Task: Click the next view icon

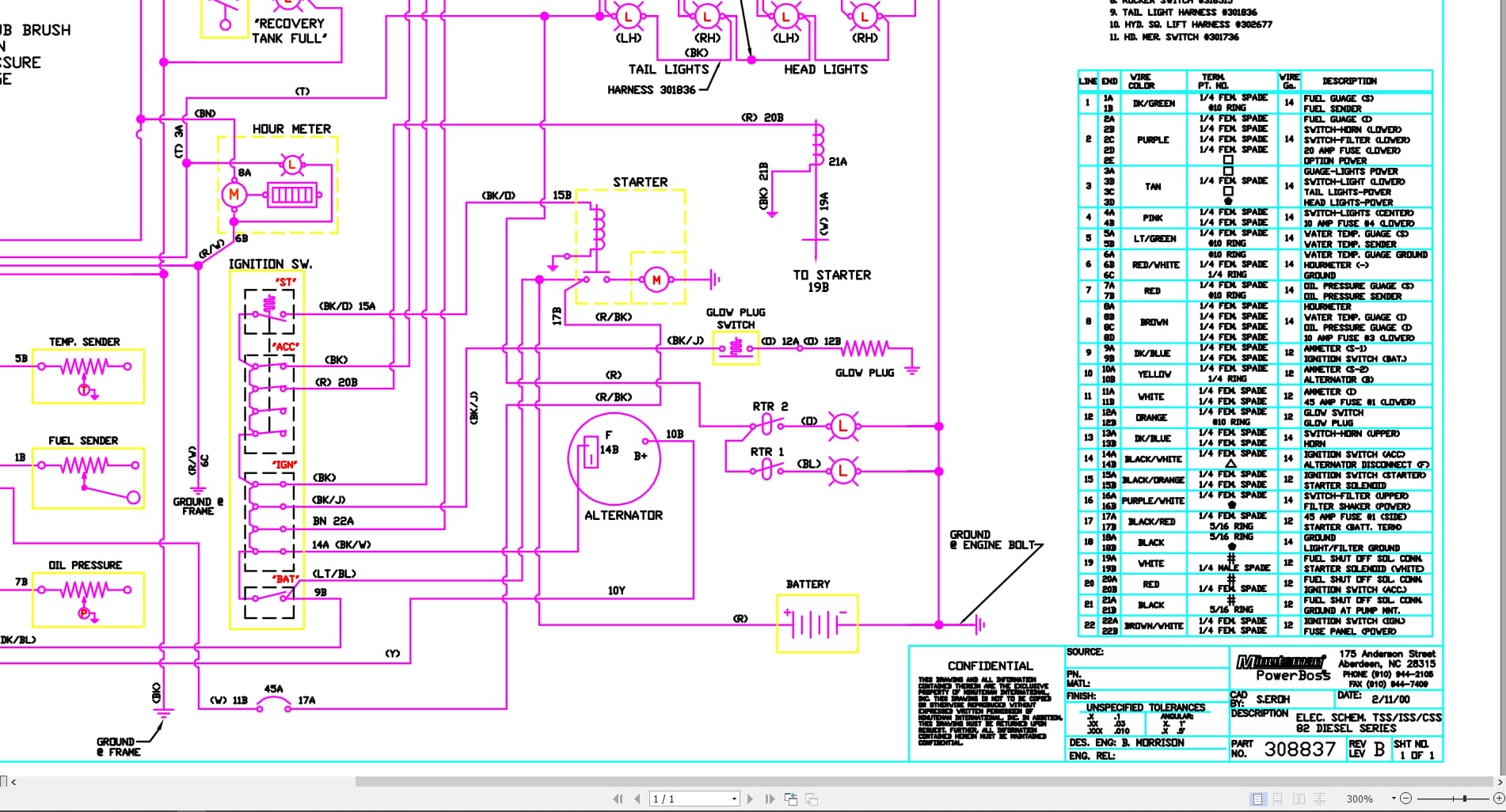Action: (812, 799)
